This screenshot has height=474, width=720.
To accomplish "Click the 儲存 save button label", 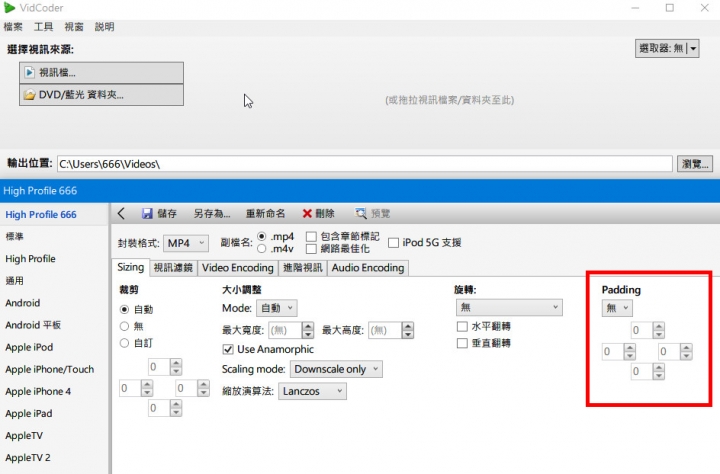I will 167,214.
